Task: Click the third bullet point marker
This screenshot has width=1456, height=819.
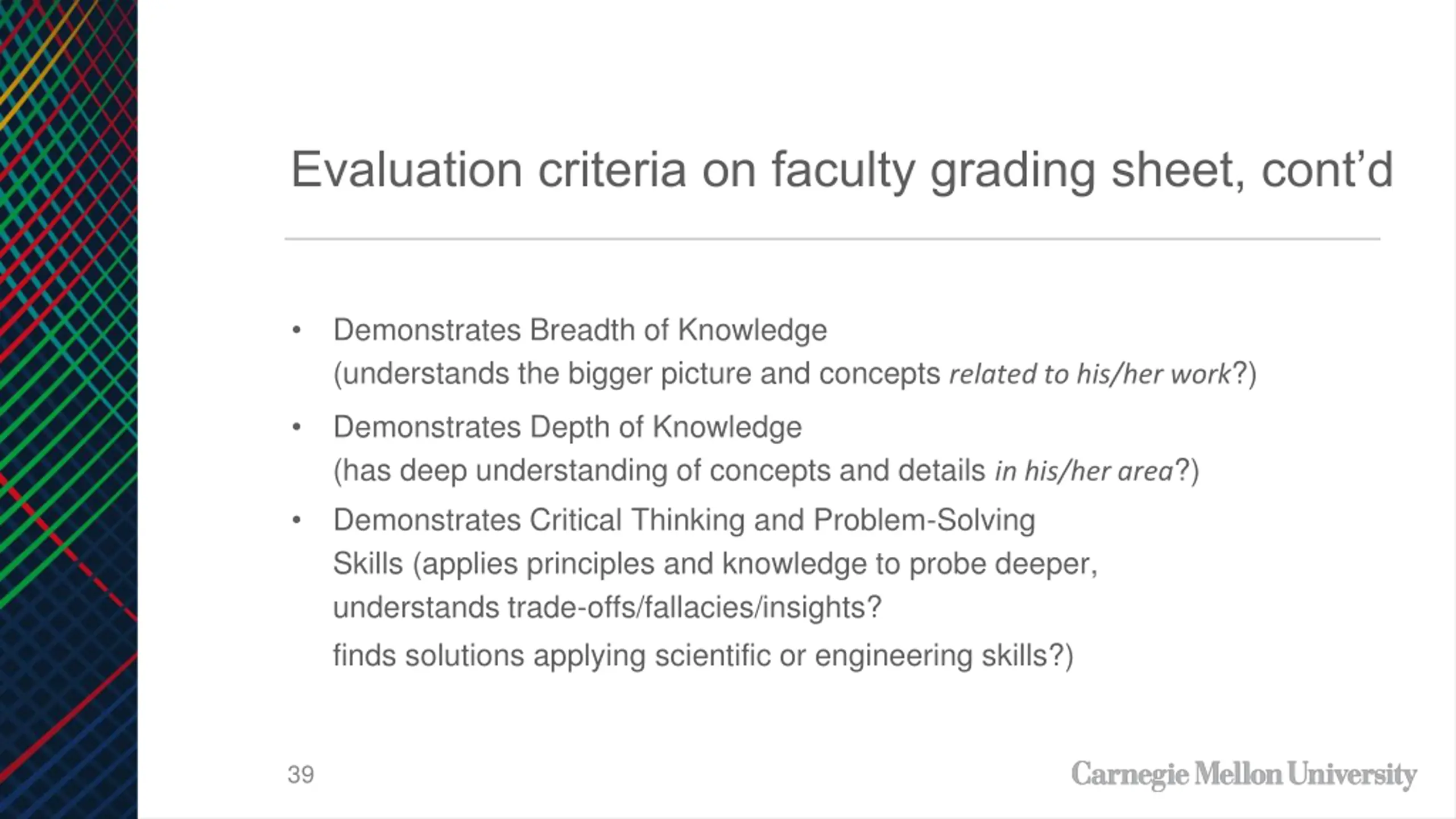Action: (x=296, y=520)
